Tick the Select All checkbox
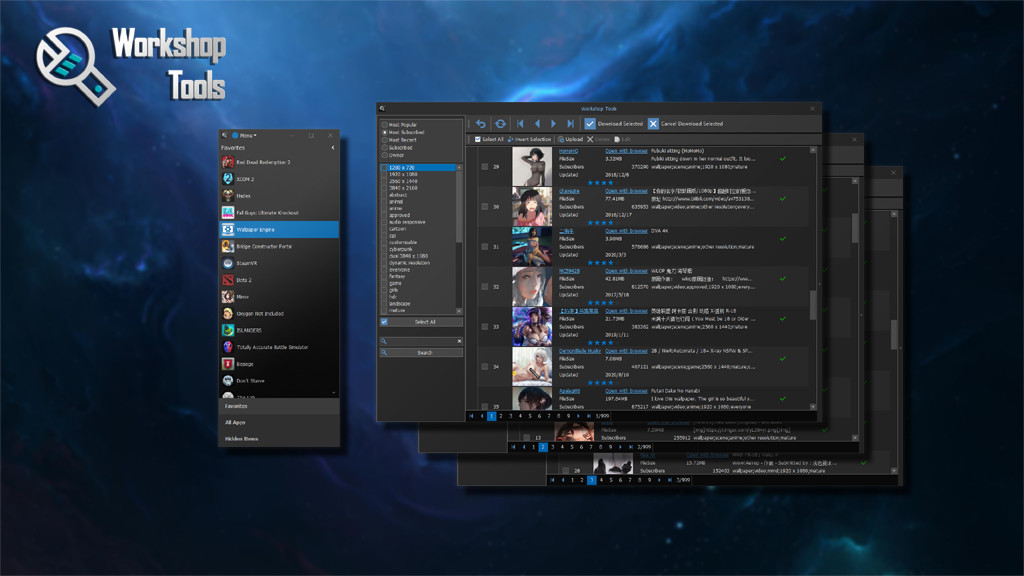 (478, 138)
